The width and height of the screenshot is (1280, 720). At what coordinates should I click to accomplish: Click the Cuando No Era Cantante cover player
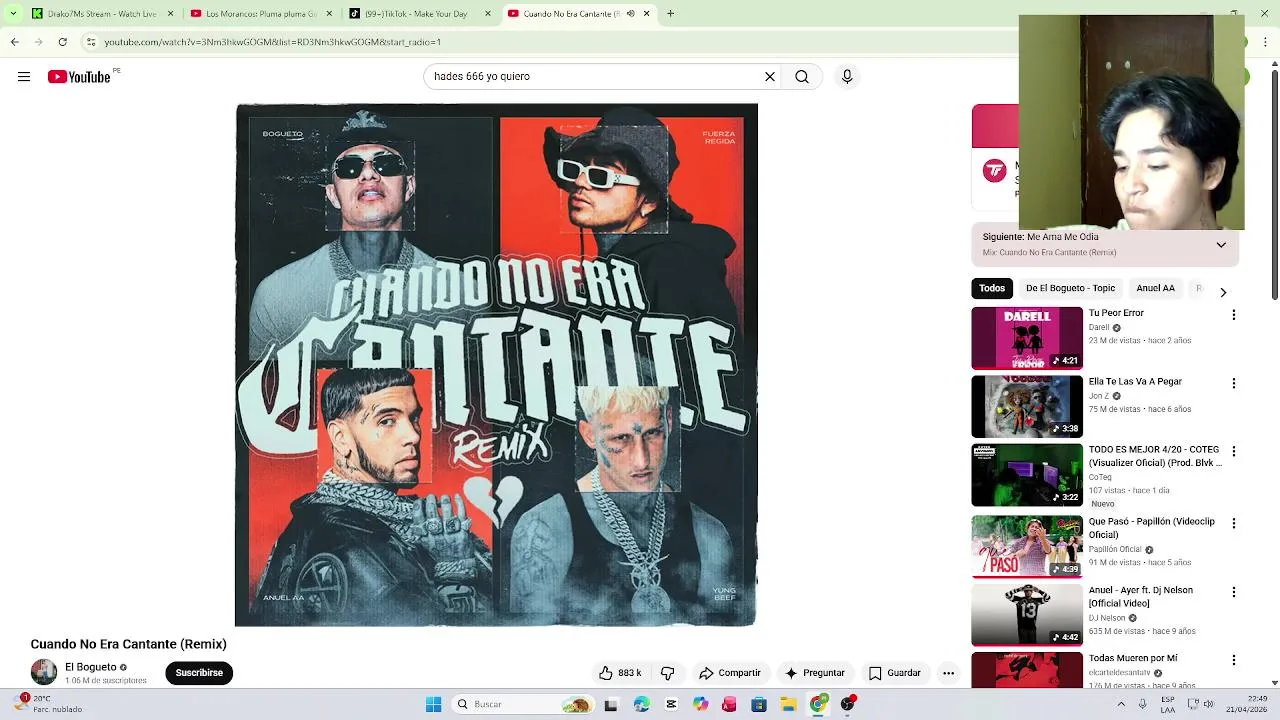pos(496,365)
